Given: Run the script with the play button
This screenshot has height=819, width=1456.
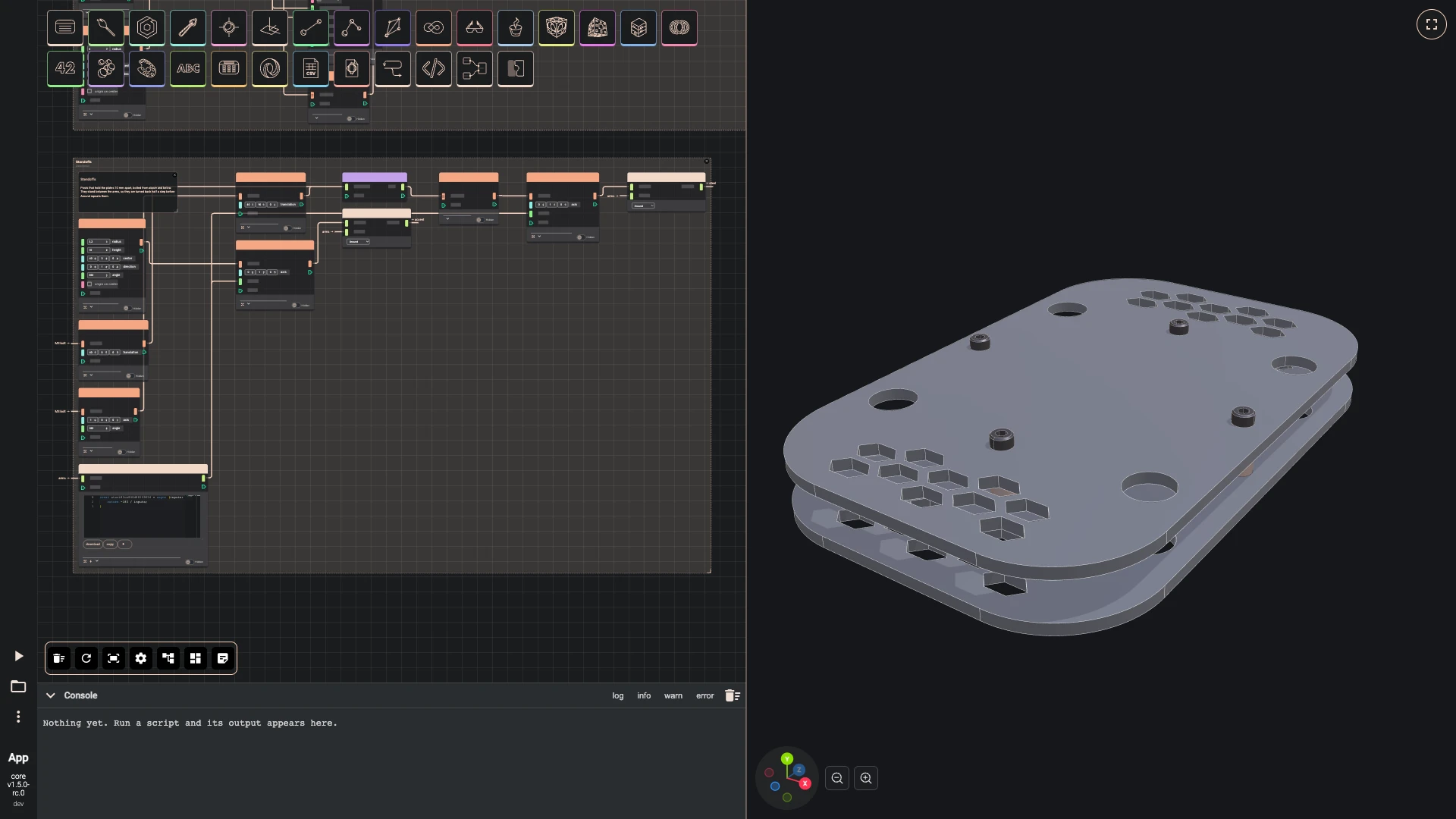Looking at the screenshot, I should pyautogui.click(x=19, y=656).
